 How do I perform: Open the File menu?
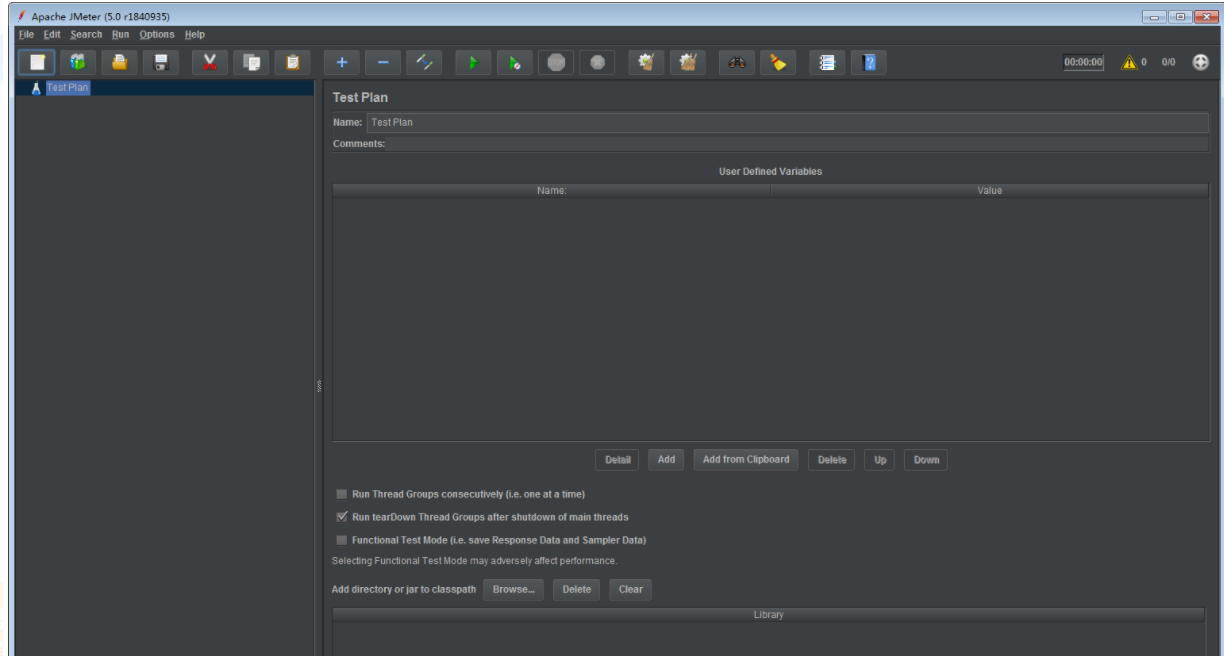[x=27, y=35]
